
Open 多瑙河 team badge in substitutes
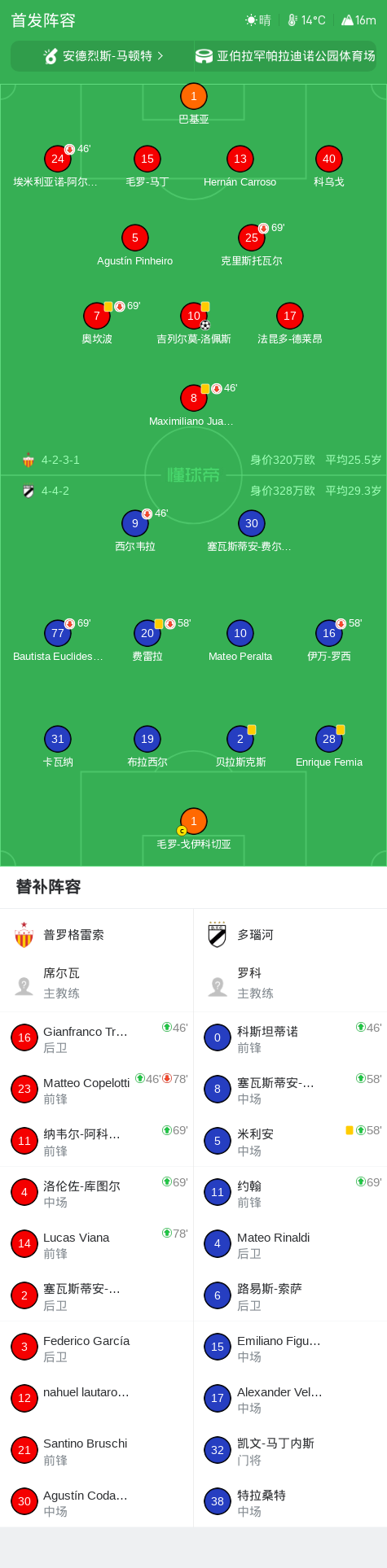pos(218,935)
